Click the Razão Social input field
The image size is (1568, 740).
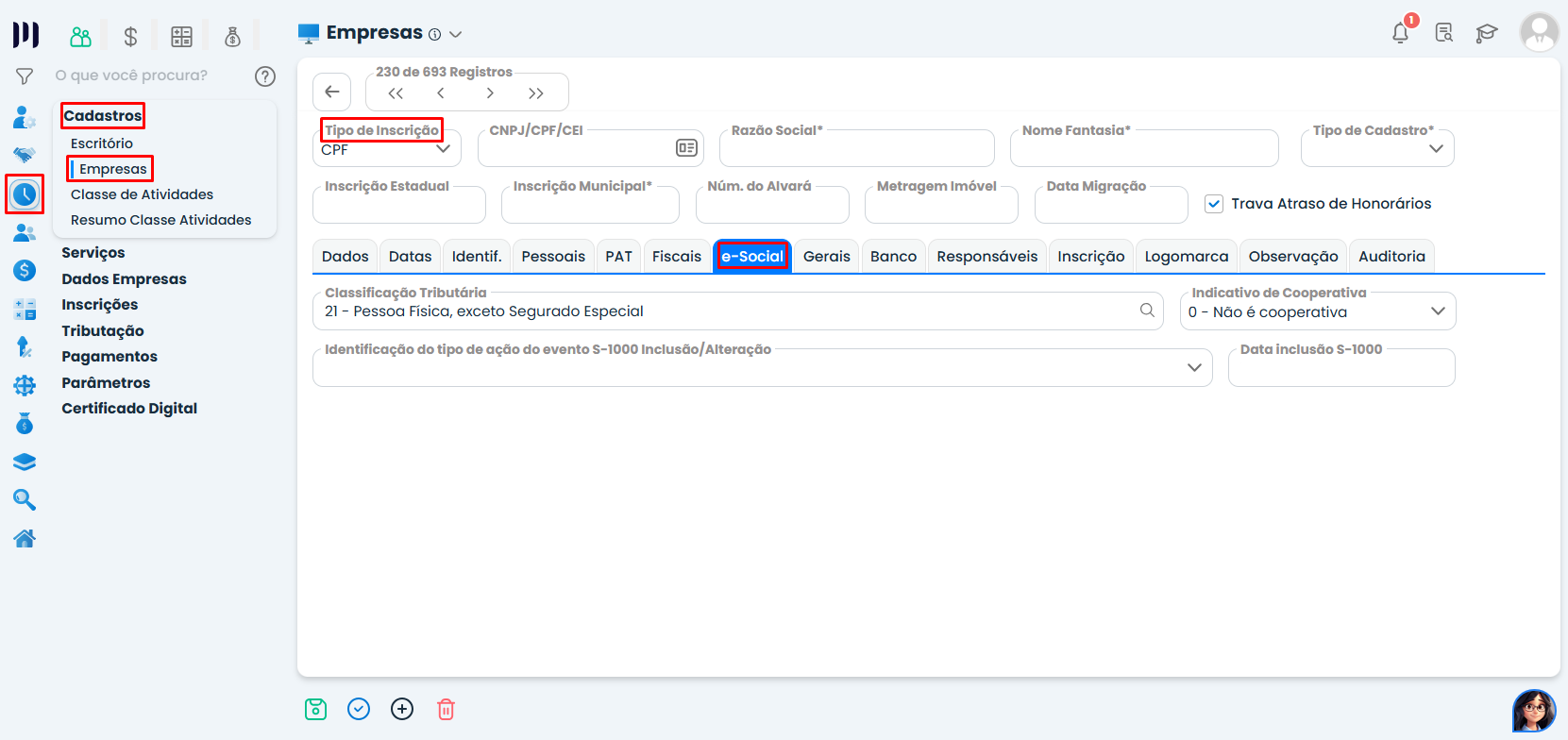coord(856,151)
